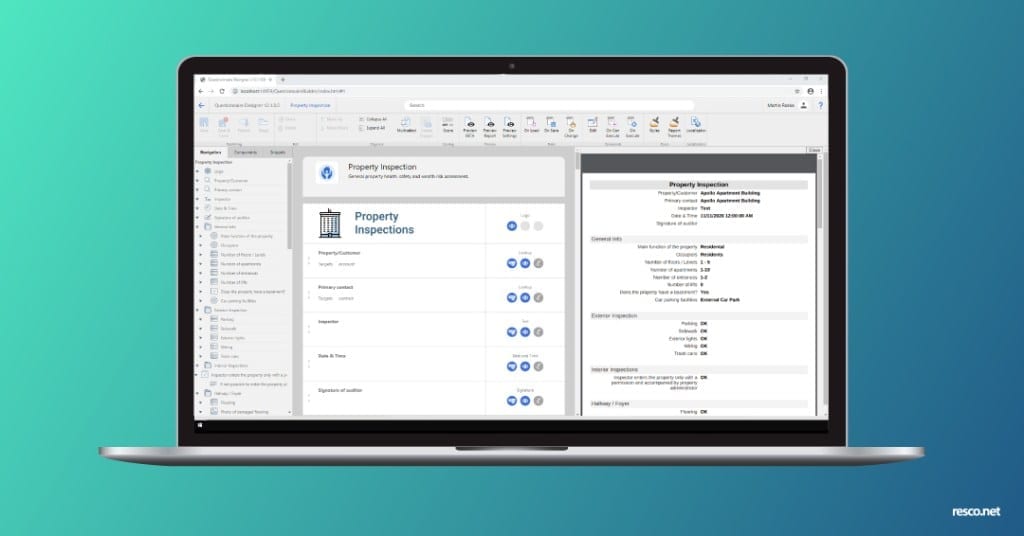Viewport: 1024px width, 536px height.
Task: Click the On Load rule icon
Action: (531, 123)
